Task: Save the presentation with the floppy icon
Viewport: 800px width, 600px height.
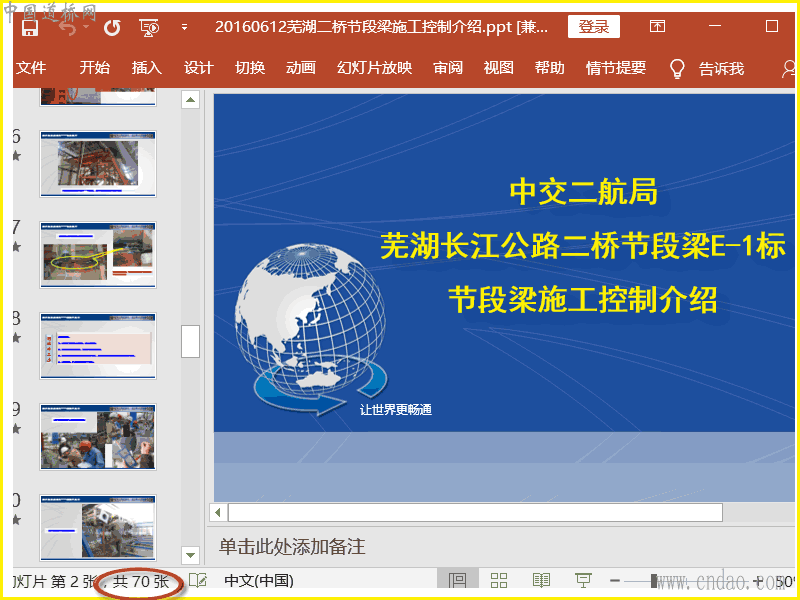Action: (30, 27)
